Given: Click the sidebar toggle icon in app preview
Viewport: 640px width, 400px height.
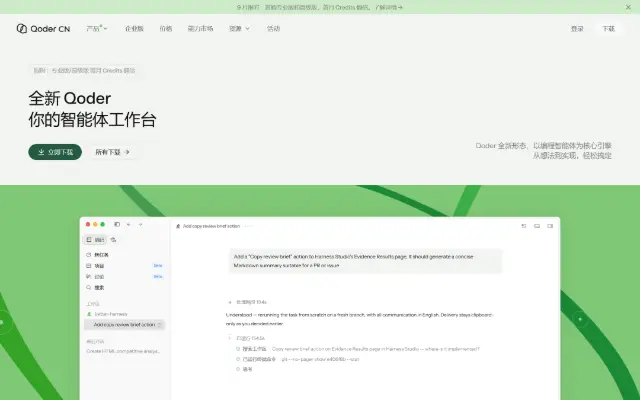Looking at the screenshot, I should 117,224.
